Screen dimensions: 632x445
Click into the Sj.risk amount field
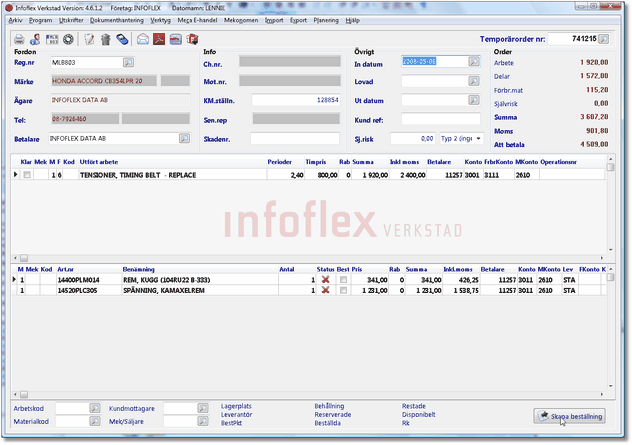413,138
